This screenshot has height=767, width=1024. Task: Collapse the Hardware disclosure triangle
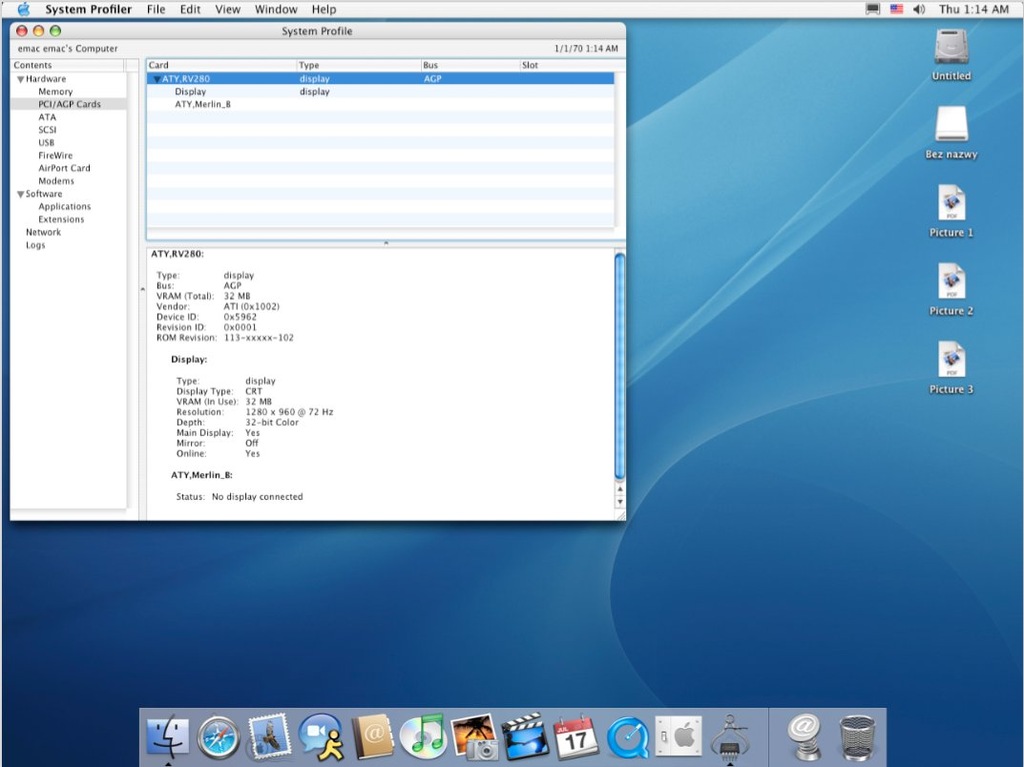[x=20, y=79]
